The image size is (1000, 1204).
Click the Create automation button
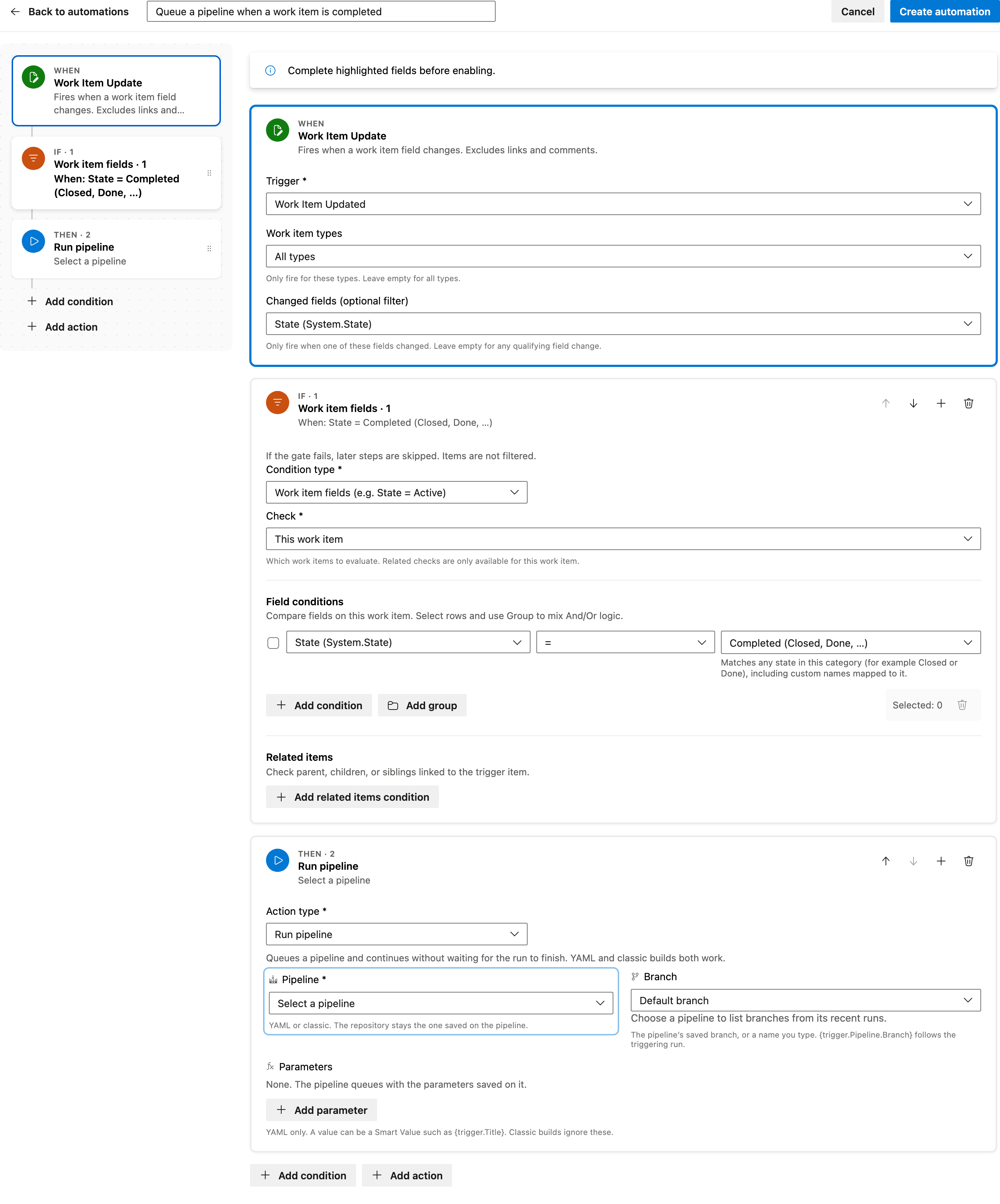coord(945,12)
